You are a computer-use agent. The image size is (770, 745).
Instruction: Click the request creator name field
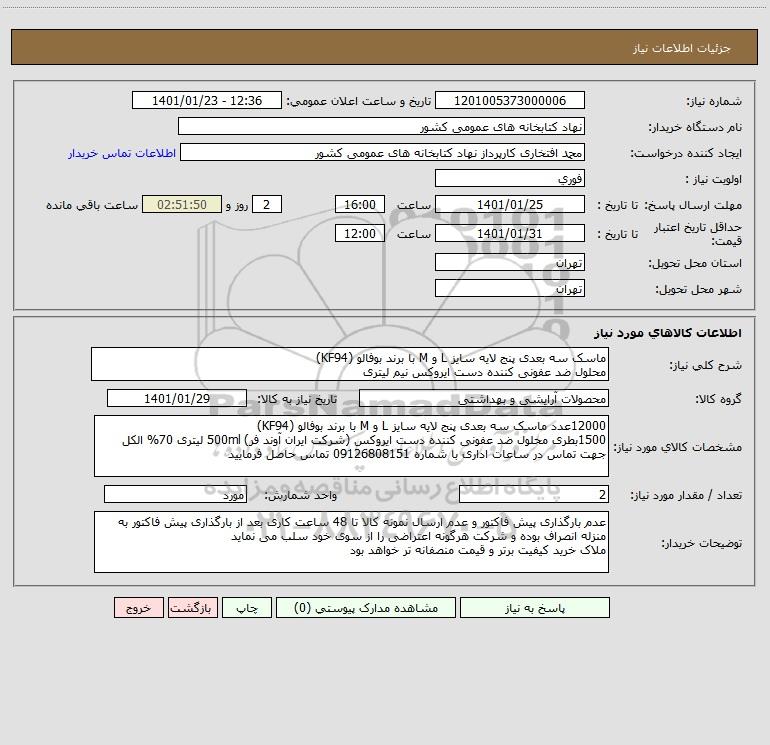(383, 152)
